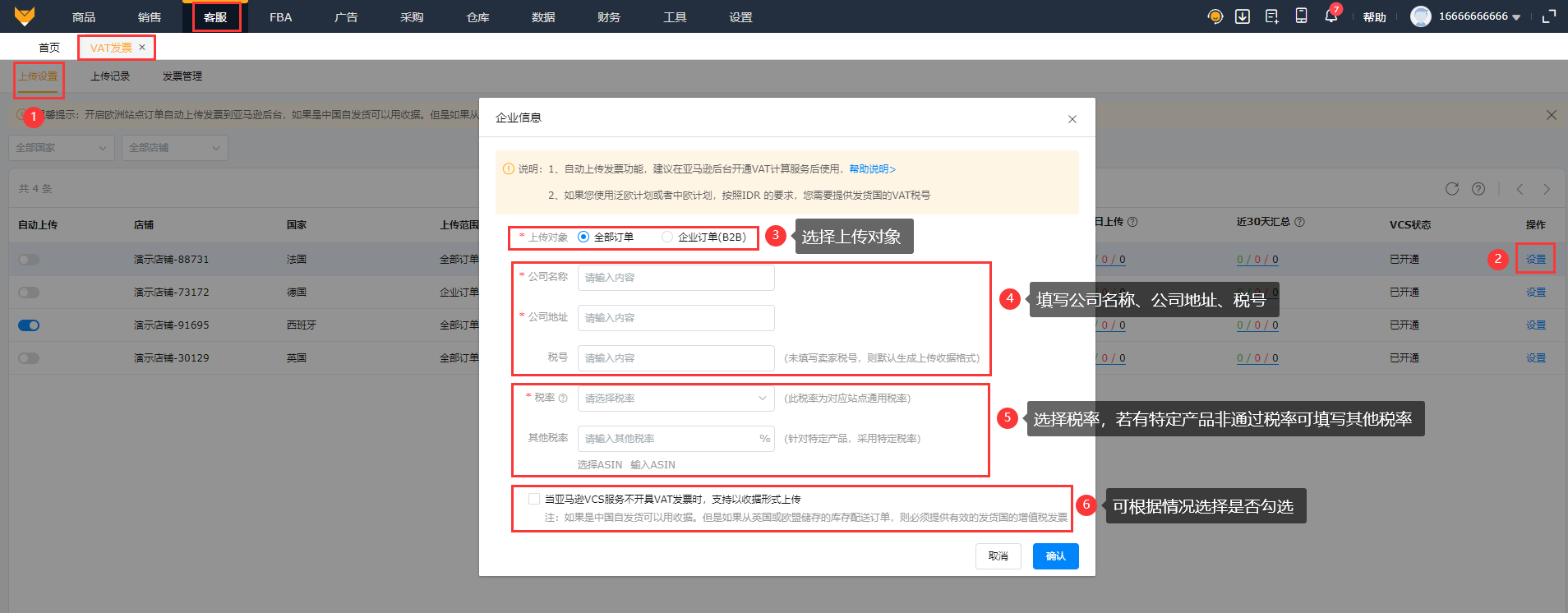The width and height of the screenshot is (1568, 613).
Task: Click the fox logo in the top bar
Action: tap(25, 16)
